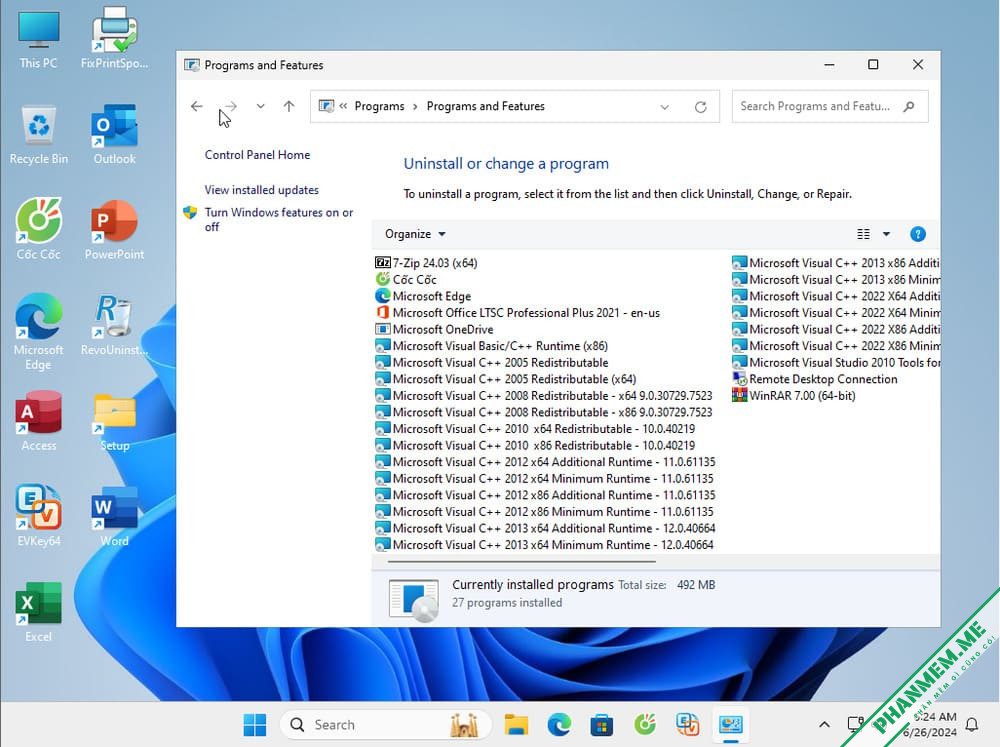Click the search magnifier in Programs search box
This screenshot has height=747, width=1000.
(909, 107)
